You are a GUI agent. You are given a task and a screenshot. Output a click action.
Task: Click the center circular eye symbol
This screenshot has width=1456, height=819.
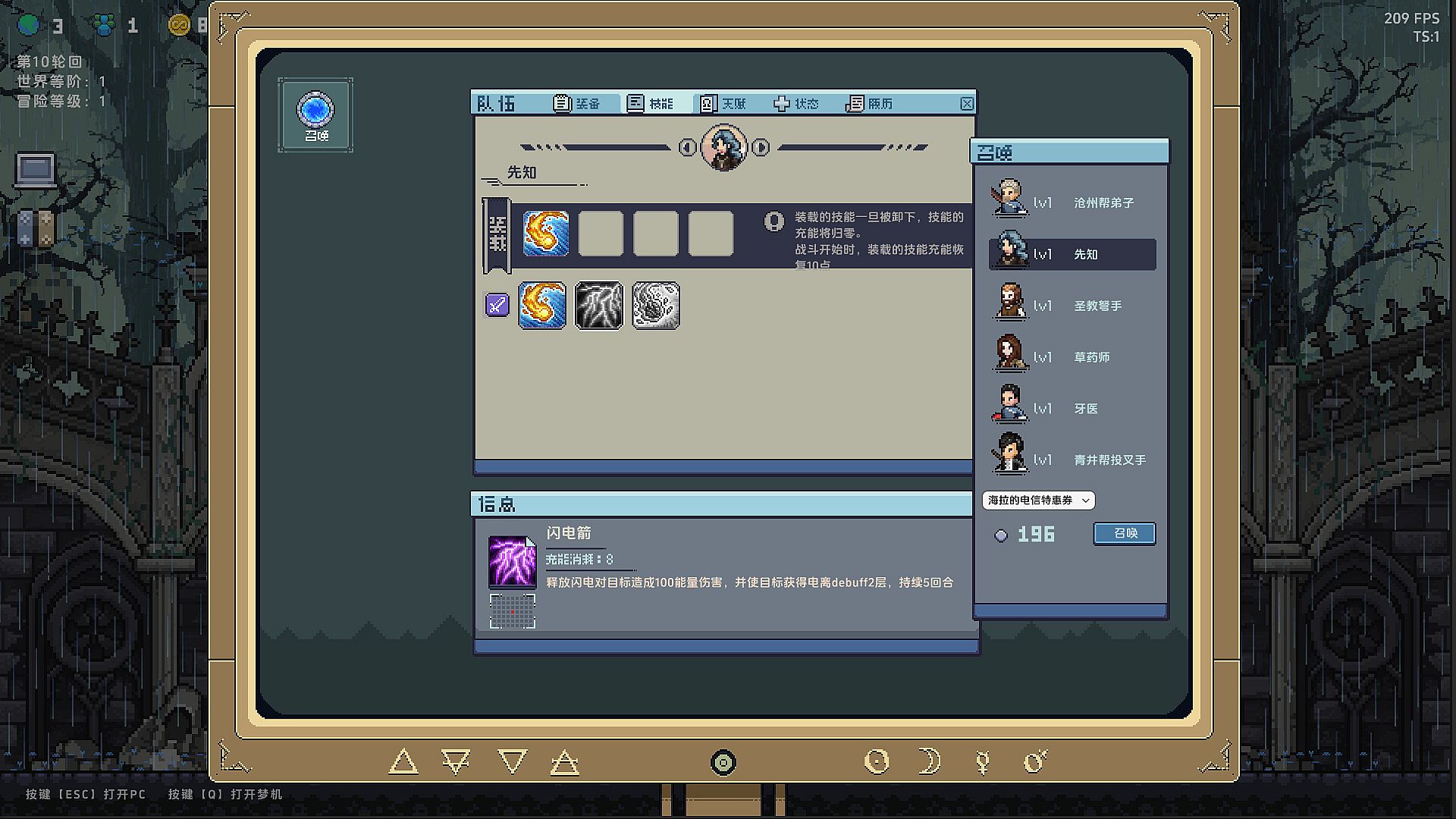click(x=723, y=762)
